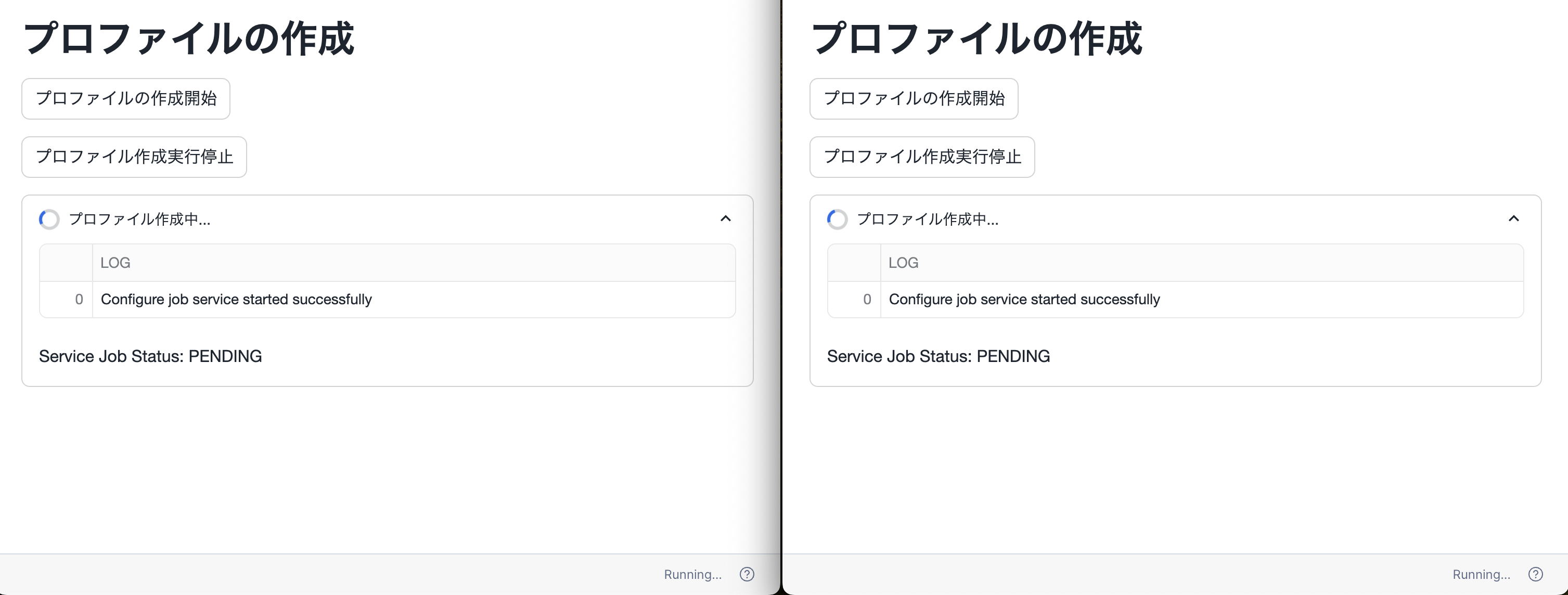Click left Running... status text
This screenshot has width=1568, height=595.
click(x=692, y=574)
